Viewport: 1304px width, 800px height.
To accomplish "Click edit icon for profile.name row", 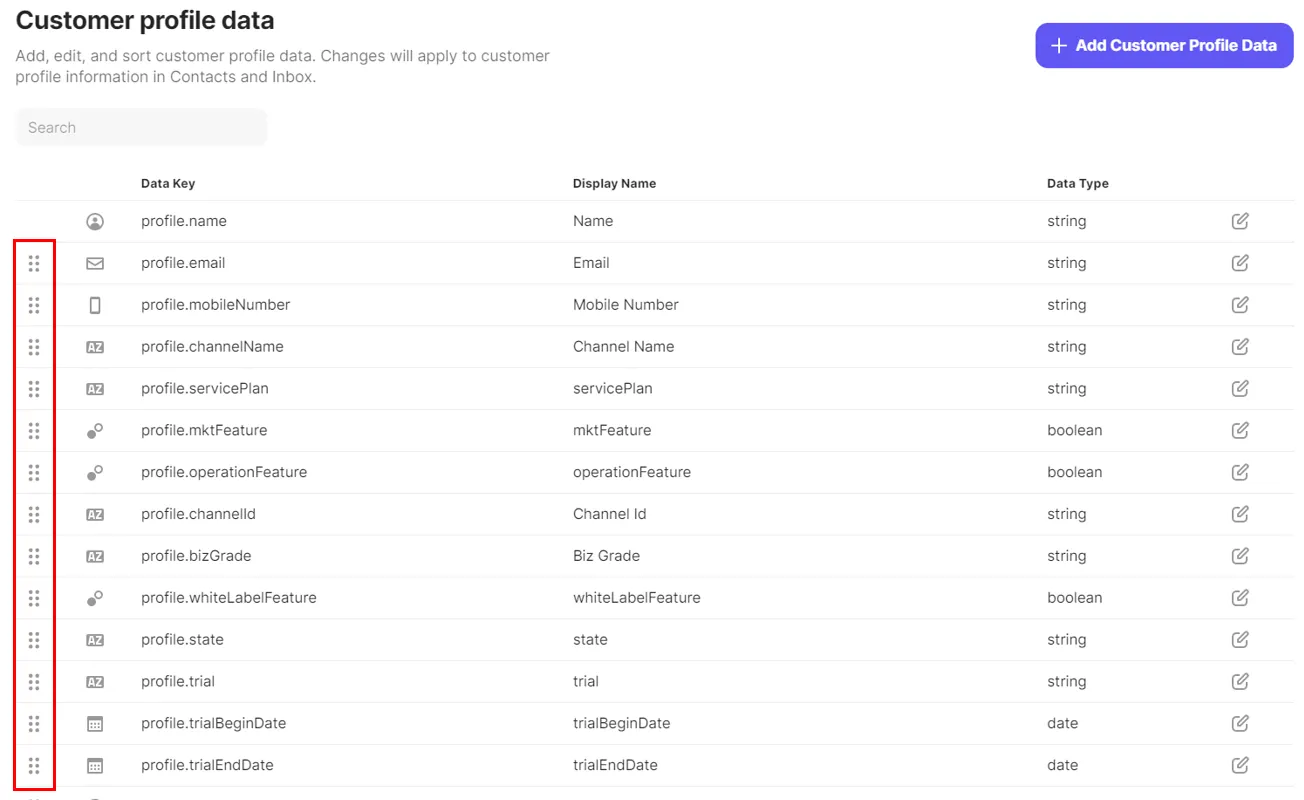I will click(x=1240, y=221).
